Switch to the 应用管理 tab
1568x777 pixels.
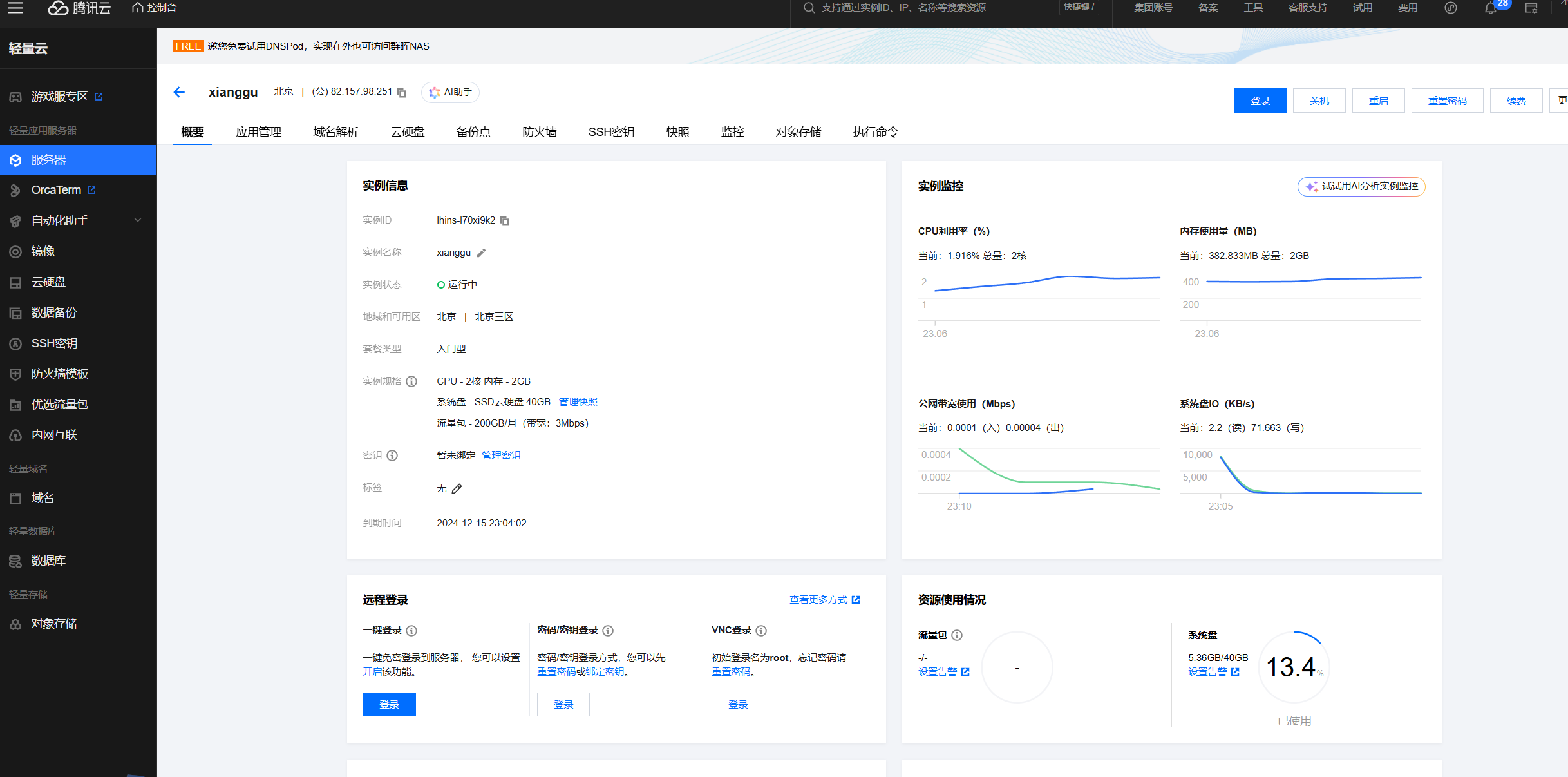258,132
